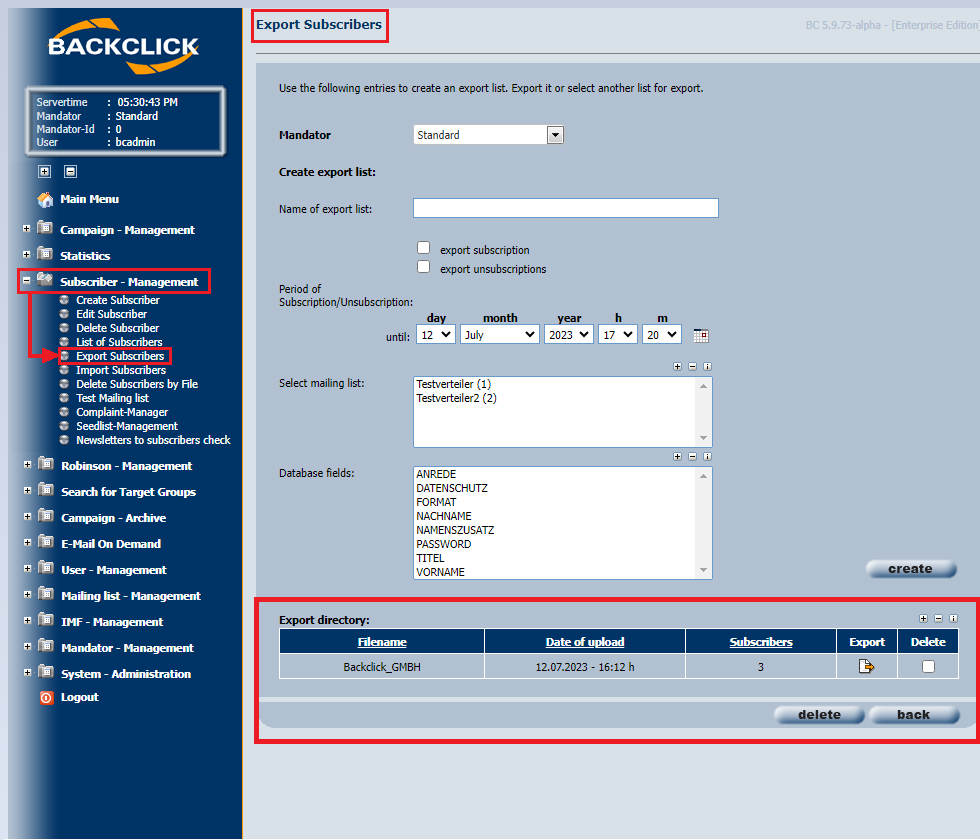Viewport: 980px width, 840px height.
Task: Click the Logout power icon
Action: click(46, 698)
